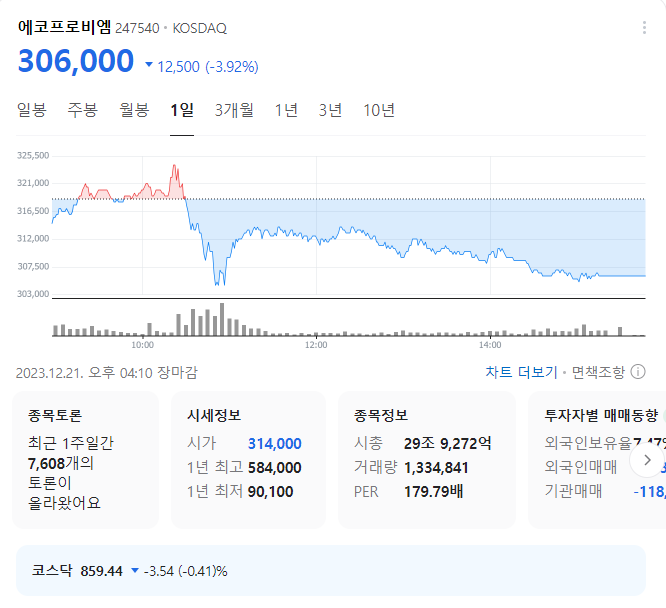Select the 10년 chart tab

(379, 110)
